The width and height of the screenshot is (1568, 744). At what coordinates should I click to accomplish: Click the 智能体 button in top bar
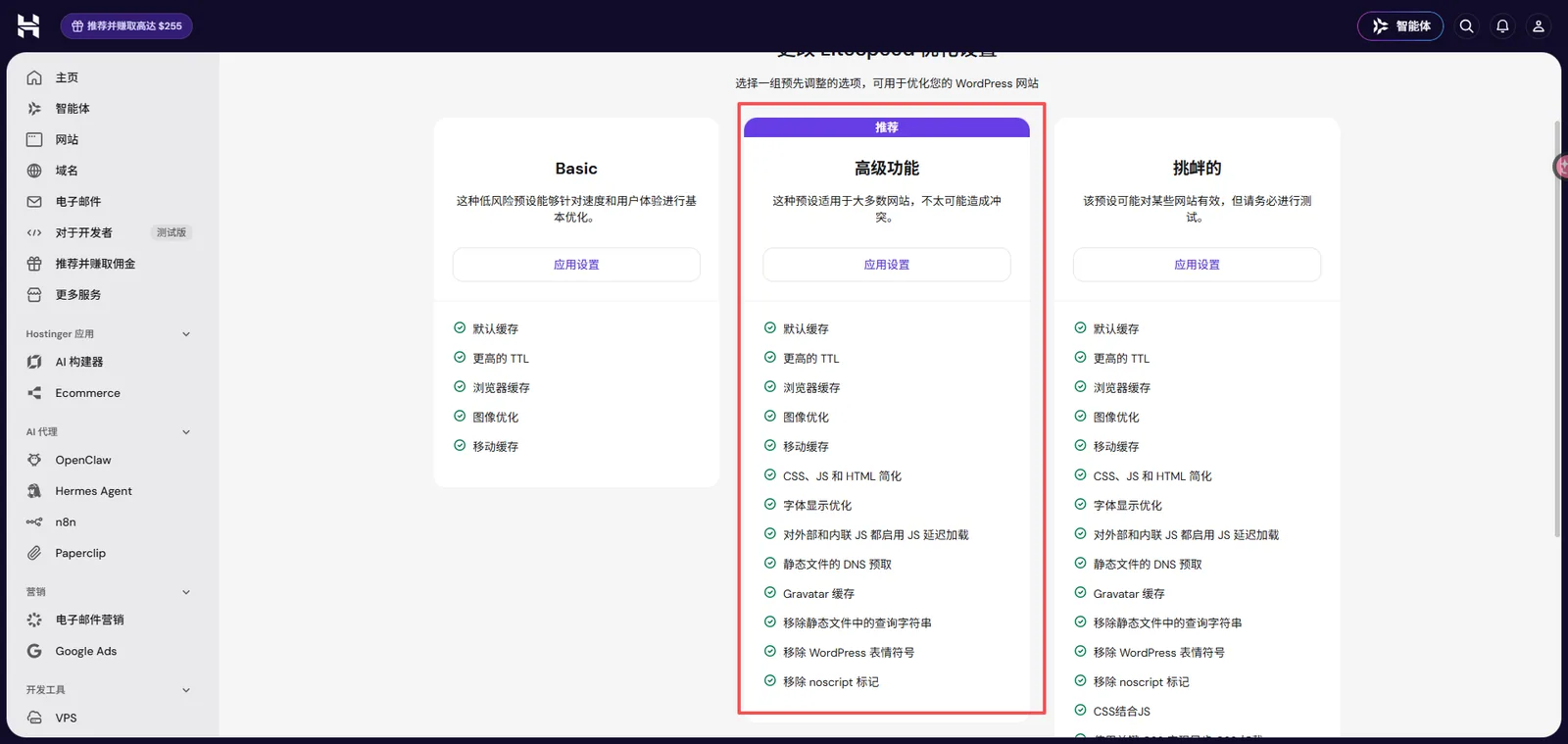[x=1400, y=26]
